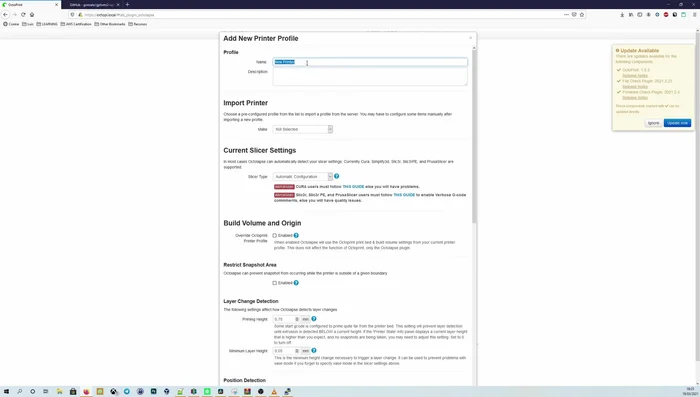Open the AWS Certification bookmarks folder
Image resolution: width=700 pixels, height=397 pixels.
76,24
